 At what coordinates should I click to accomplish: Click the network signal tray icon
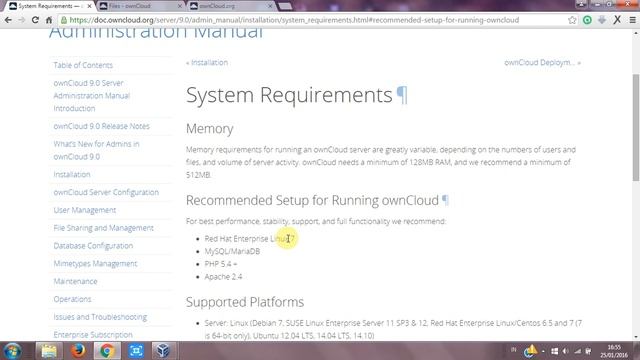coord(578,351)
